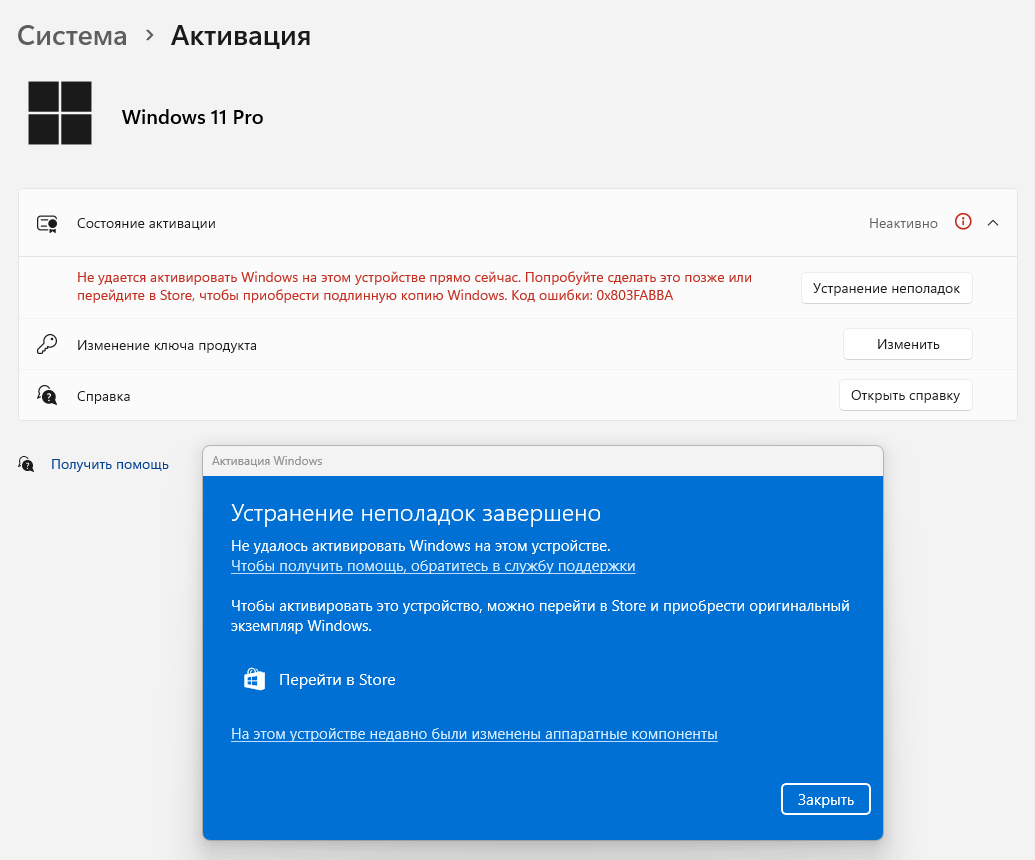Screen dimensions: 1035x860
Task: Click the Windows logo icon
Action: pyautogui.click(x=59, y=113)
